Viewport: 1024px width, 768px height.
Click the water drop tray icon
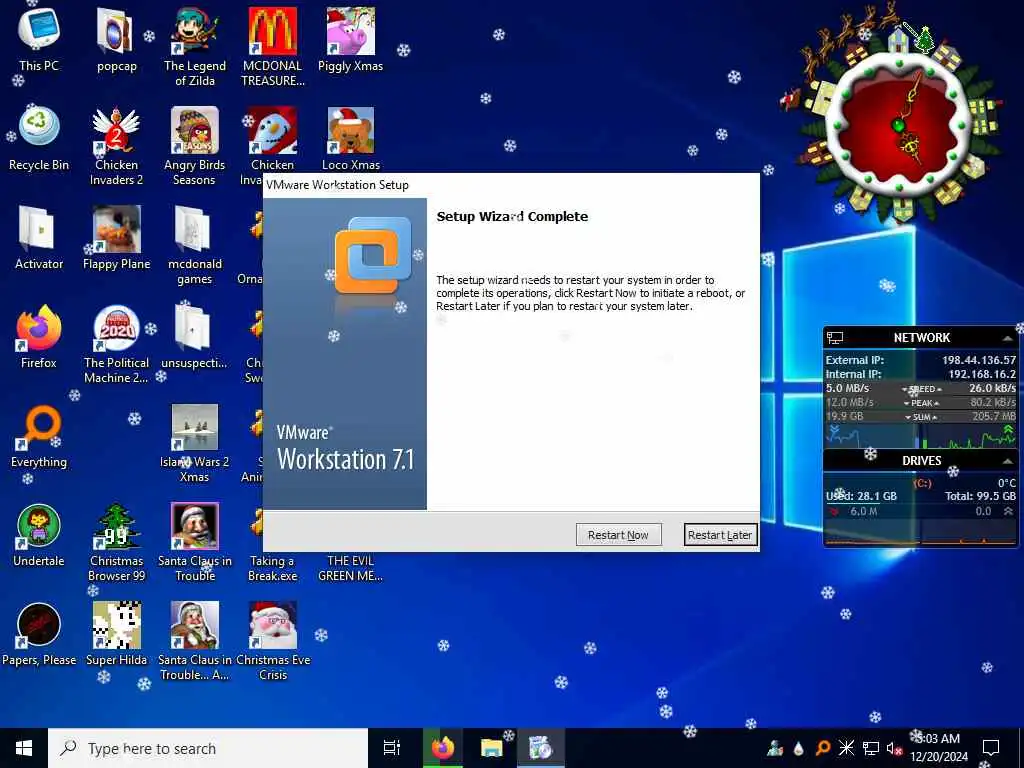pos(799,748)
